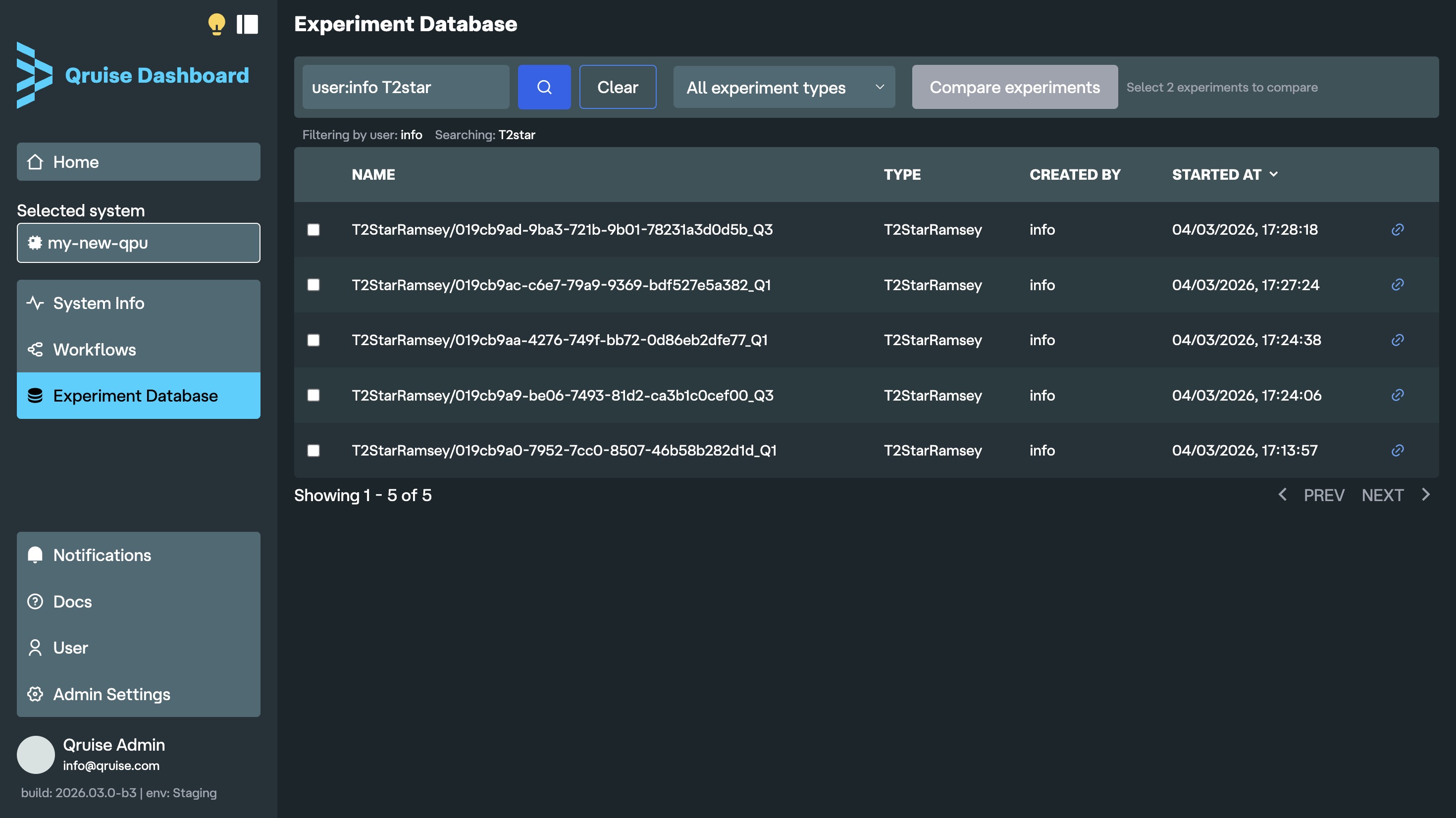Copy link icon for 17:28:18 experiment

pos(1397,230)
